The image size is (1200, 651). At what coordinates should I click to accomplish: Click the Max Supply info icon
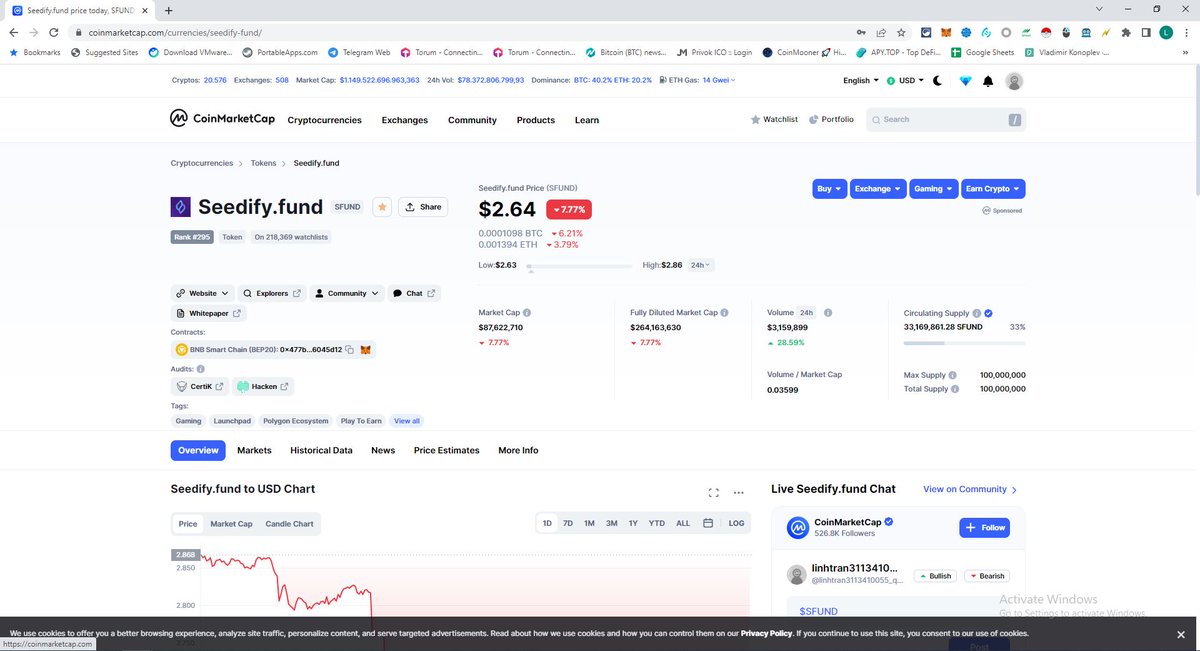coord(953,375)
